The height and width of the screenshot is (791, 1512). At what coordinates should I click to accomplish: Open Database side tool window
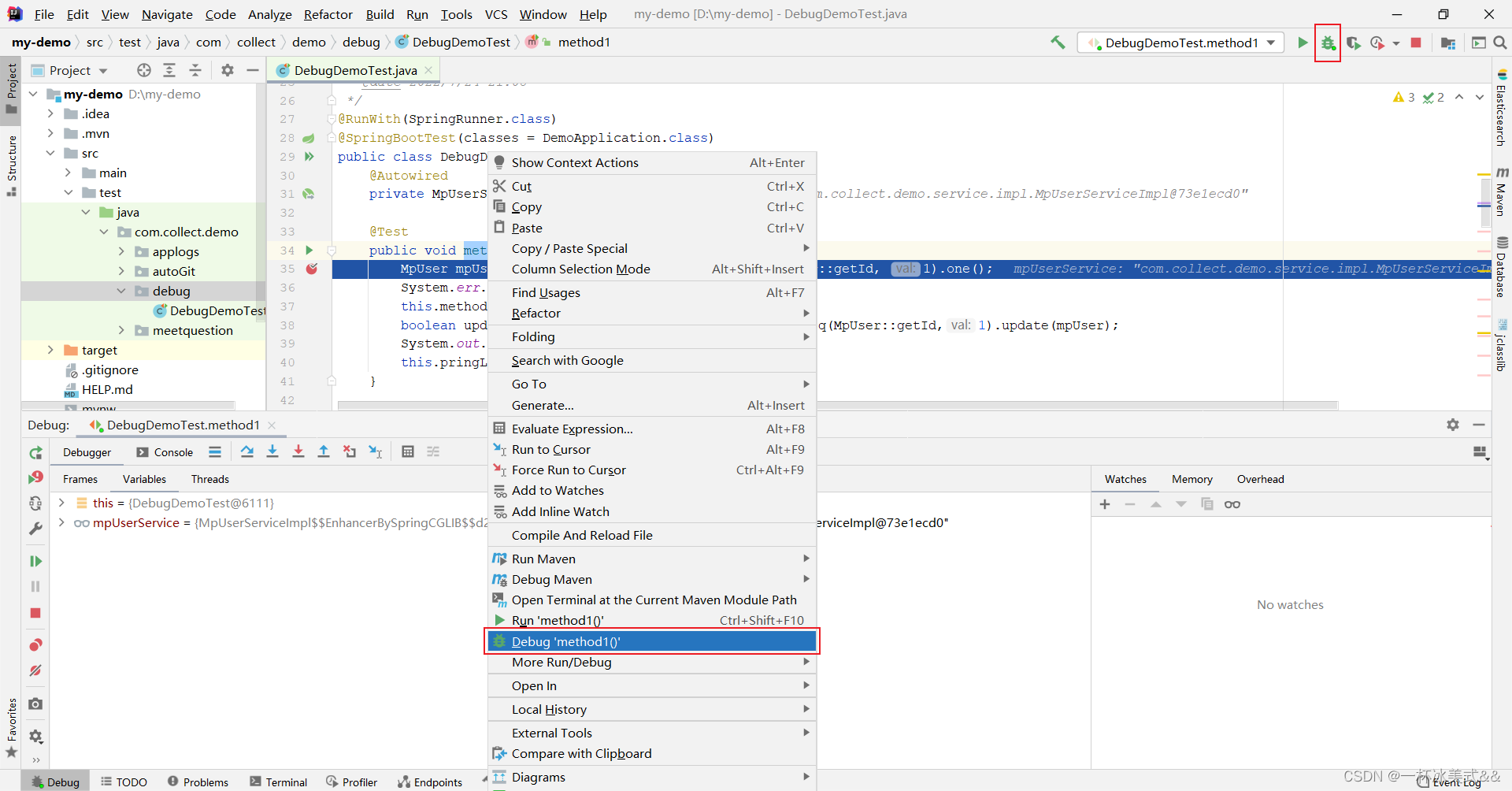coord(1502,267)
